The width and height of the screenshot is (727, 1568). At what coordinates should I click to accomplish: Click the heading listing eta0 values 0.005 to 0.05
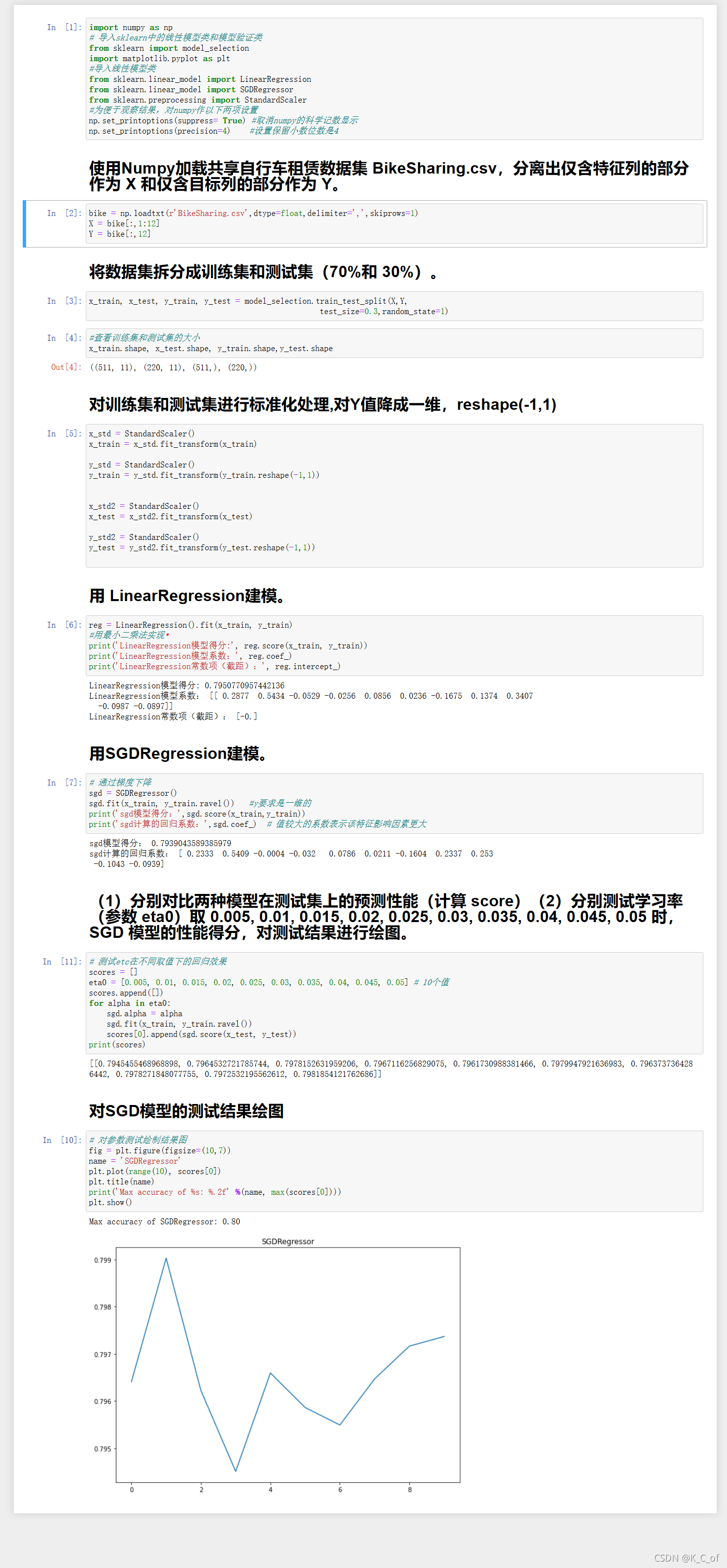coord(386,917)
